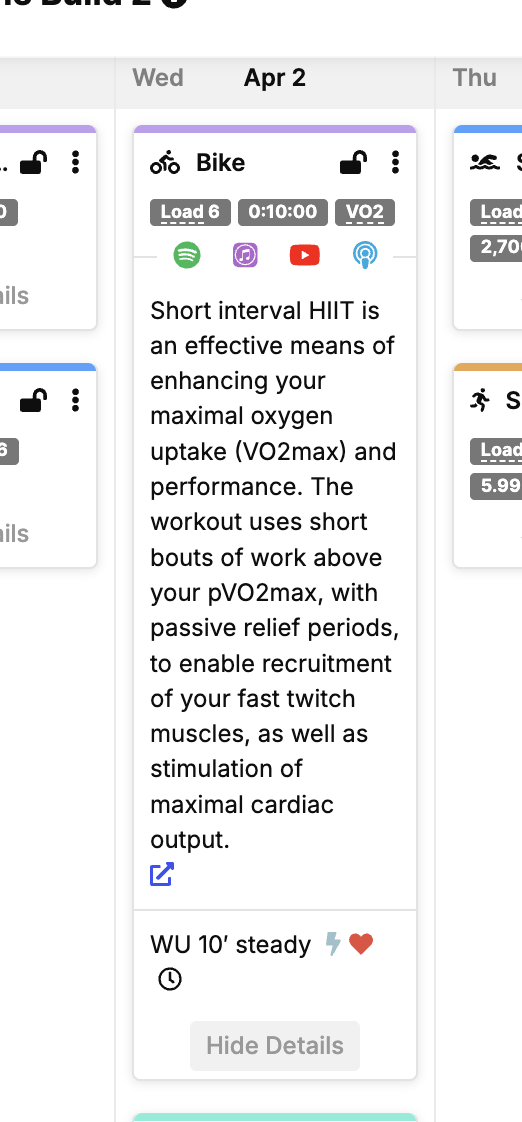Click the lightning bolt power icon
This screenshot has width=522, height=1122.
pos(333,945)
